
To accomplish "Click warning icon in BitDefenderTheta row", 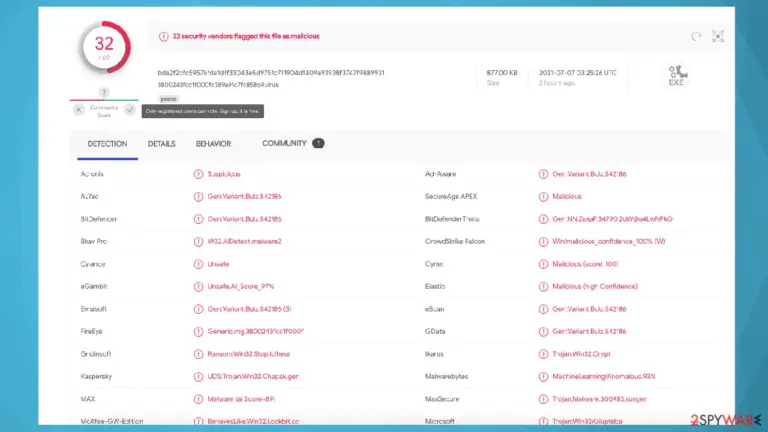I will coord(543,219).
